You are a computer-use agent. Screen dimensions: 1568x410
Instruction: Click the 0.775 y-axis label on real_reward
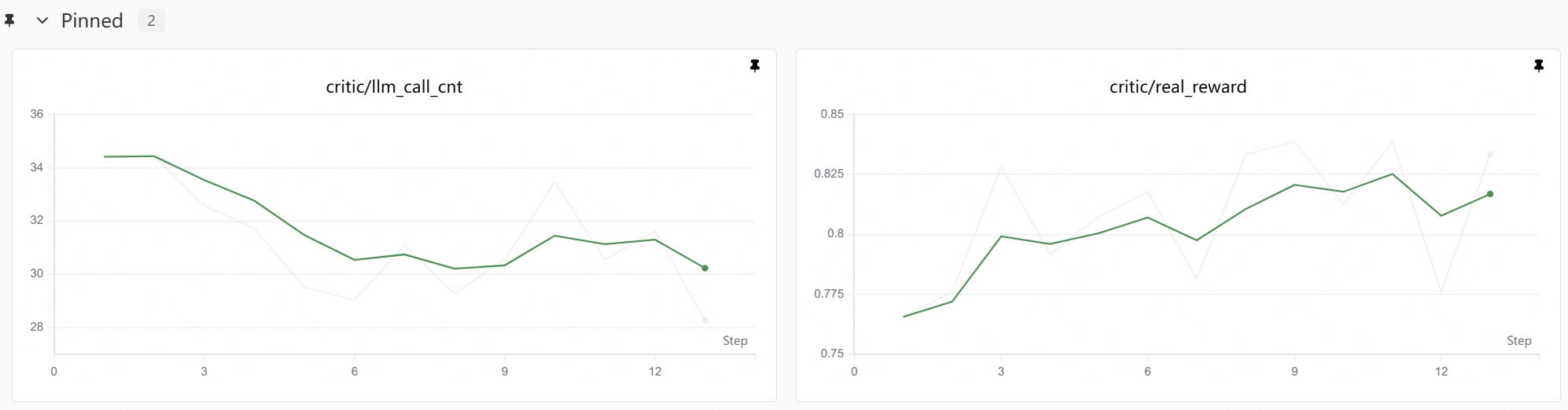pyautogui.click(x=830, y=294)
